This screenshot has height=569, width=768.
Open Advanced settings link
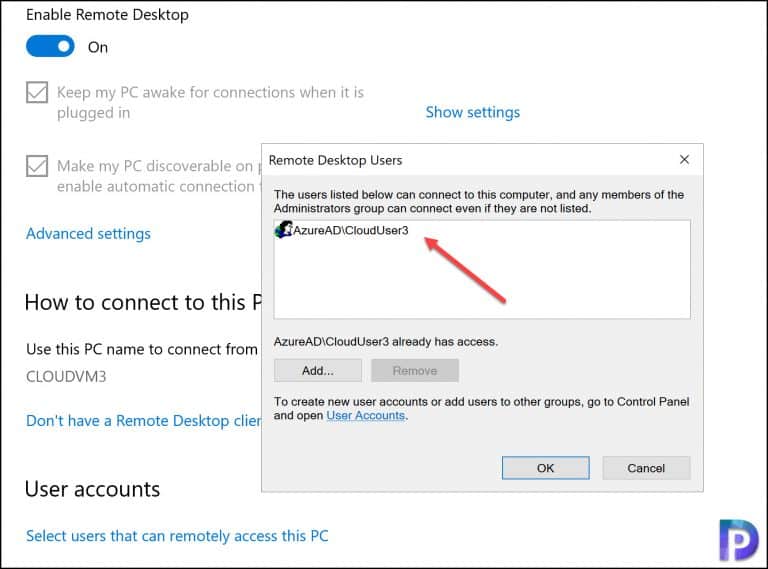click(x=88, y=234)
